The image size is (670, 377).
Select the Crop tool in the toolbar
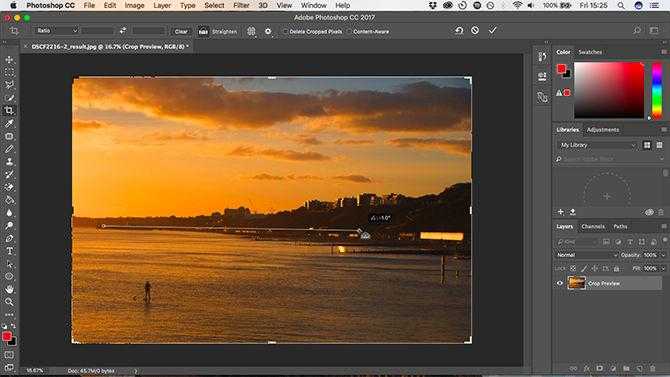click(x=9, y=111)
